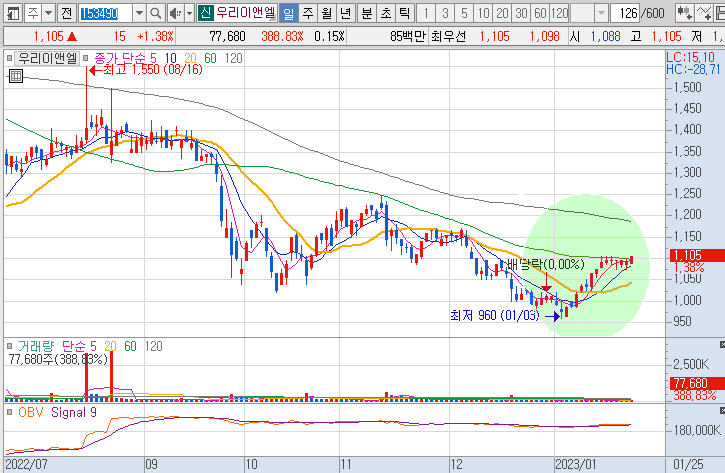This screenshot has width=725, height=473.
Task: Click the 85백만 trading value
Action: [407, 37]
